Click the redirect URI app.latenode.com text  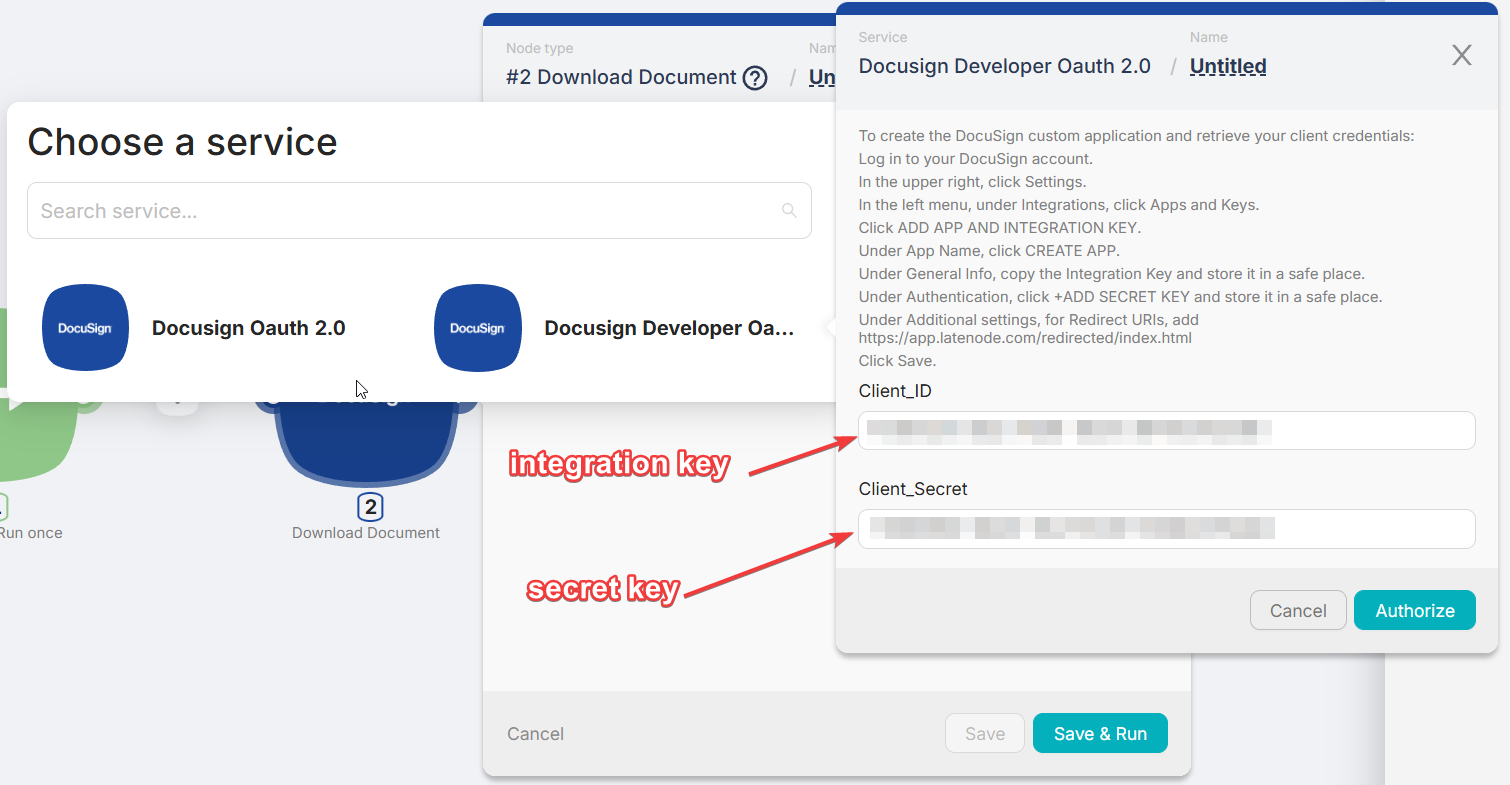pos(1025,338)
